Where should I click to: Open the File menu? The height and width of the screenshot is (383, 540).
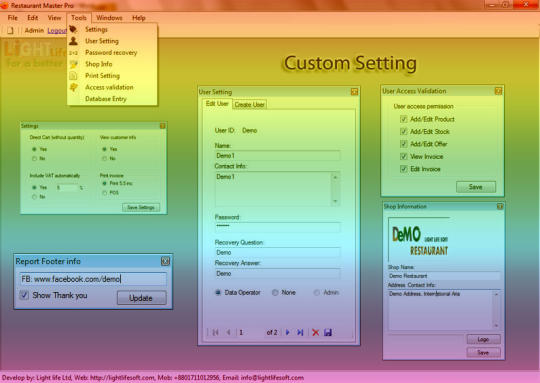point(13,18)
